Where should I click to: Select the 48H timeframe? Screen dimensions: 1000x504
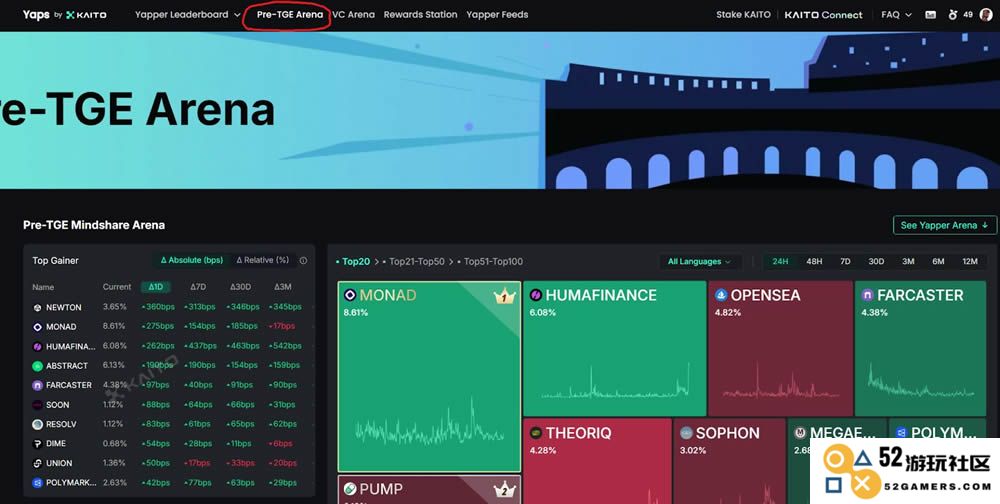click(x=814, y=262)
